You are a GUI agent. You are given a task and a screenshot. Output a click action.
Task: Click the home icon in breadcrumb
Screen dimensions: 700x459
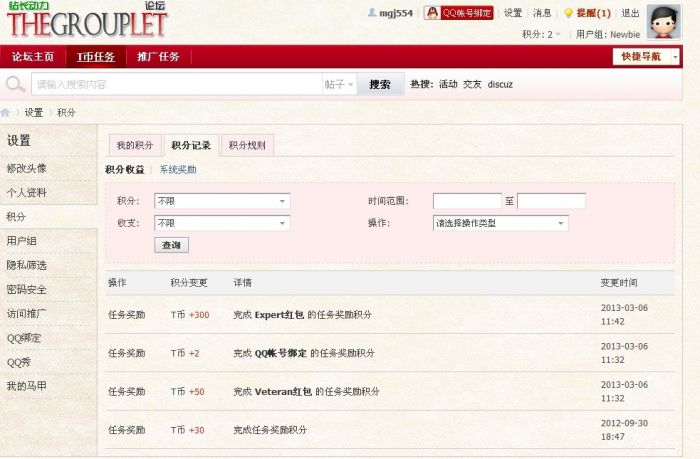pyautogui.click(x=7, y=113)
